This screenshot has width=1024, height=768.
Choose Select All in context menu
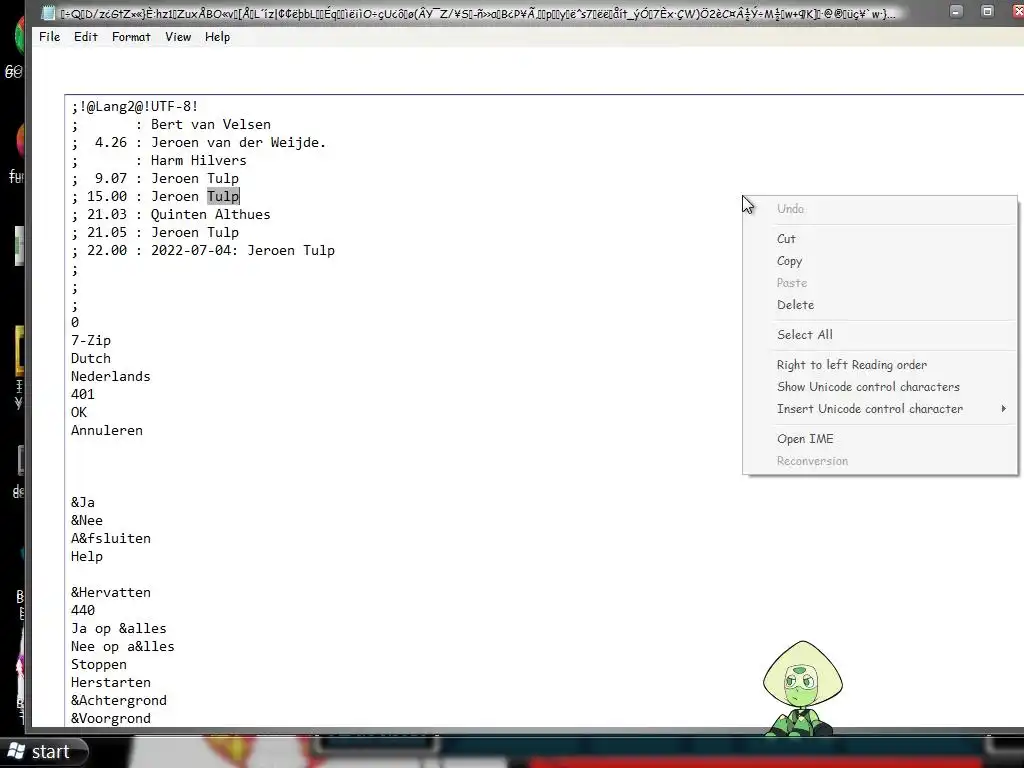tap(805, 335)
